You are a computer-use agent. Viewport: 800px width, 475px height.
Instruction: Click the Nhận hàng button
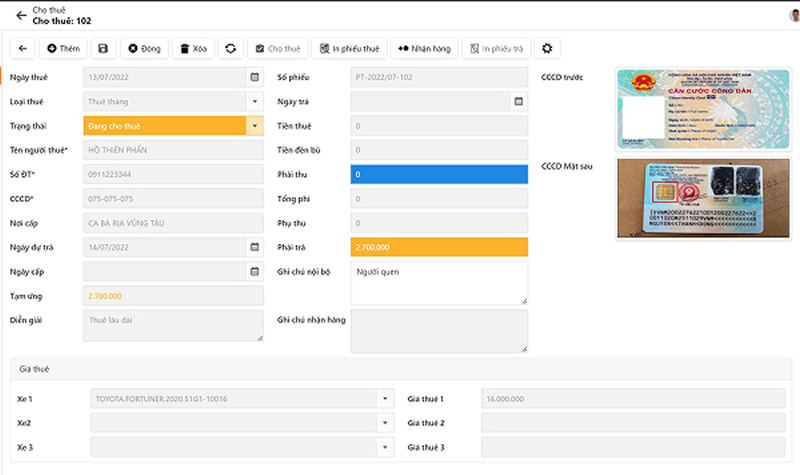[424, 48]
